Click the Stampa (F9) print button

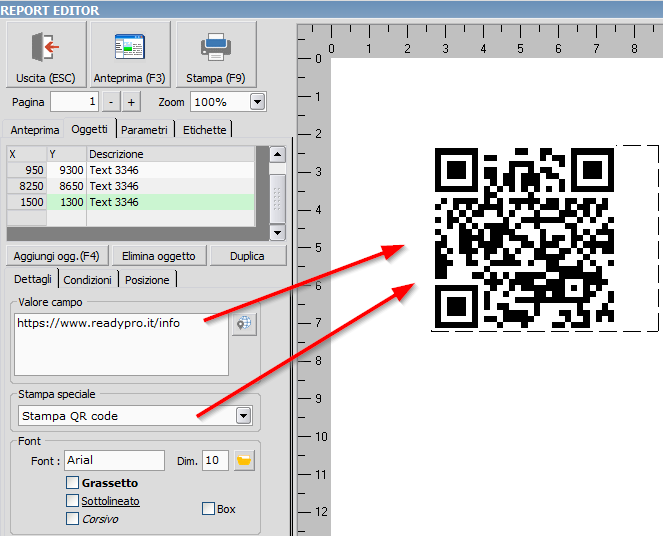tap(216, 55)
